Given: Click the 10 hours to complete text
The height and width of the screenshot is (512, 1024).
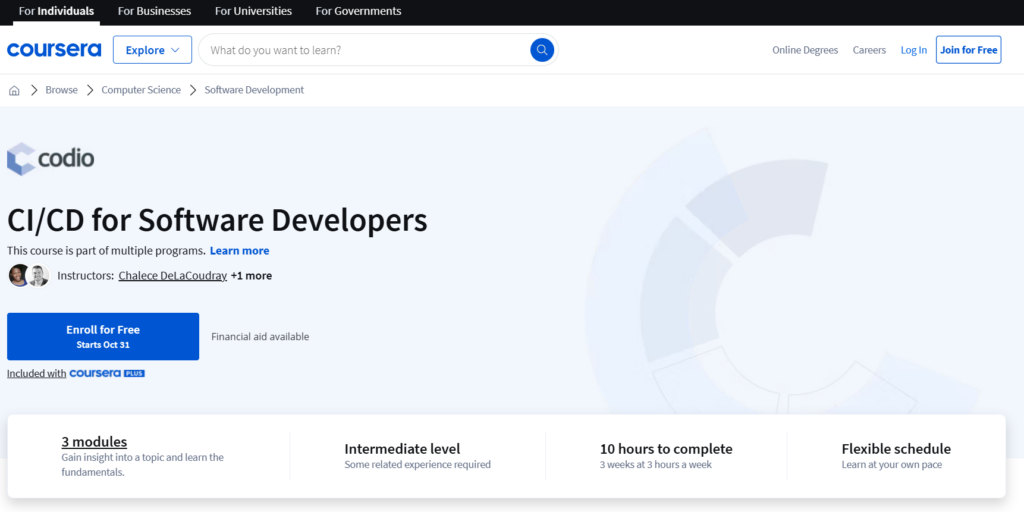Looking at the screenshot, I should pyautogui.click(x=666, y=449).
